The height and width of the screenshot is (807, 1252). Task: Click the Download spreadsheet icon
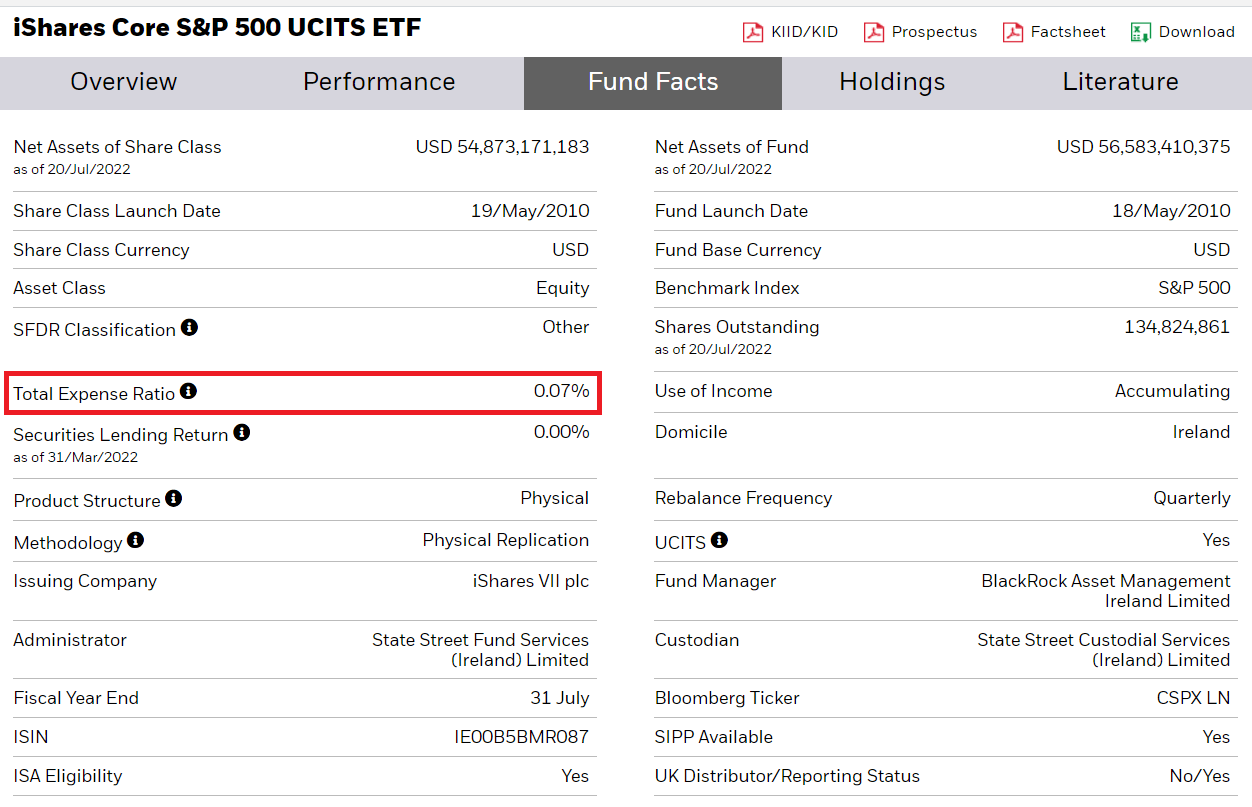[1141, 32]
